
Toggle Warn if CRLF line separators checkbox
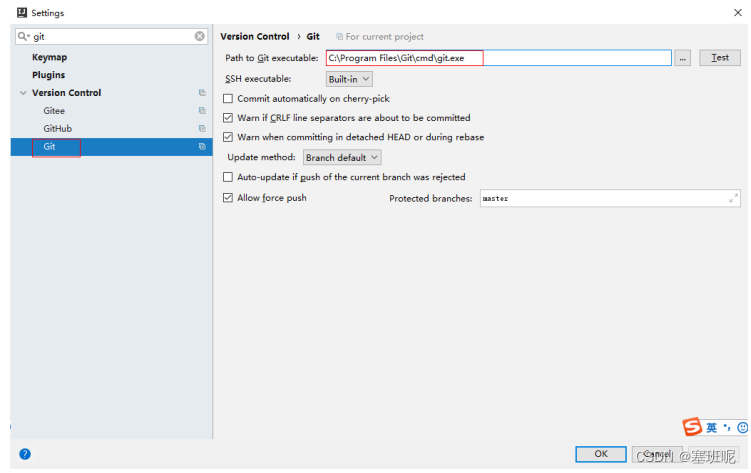coord(228,118)
